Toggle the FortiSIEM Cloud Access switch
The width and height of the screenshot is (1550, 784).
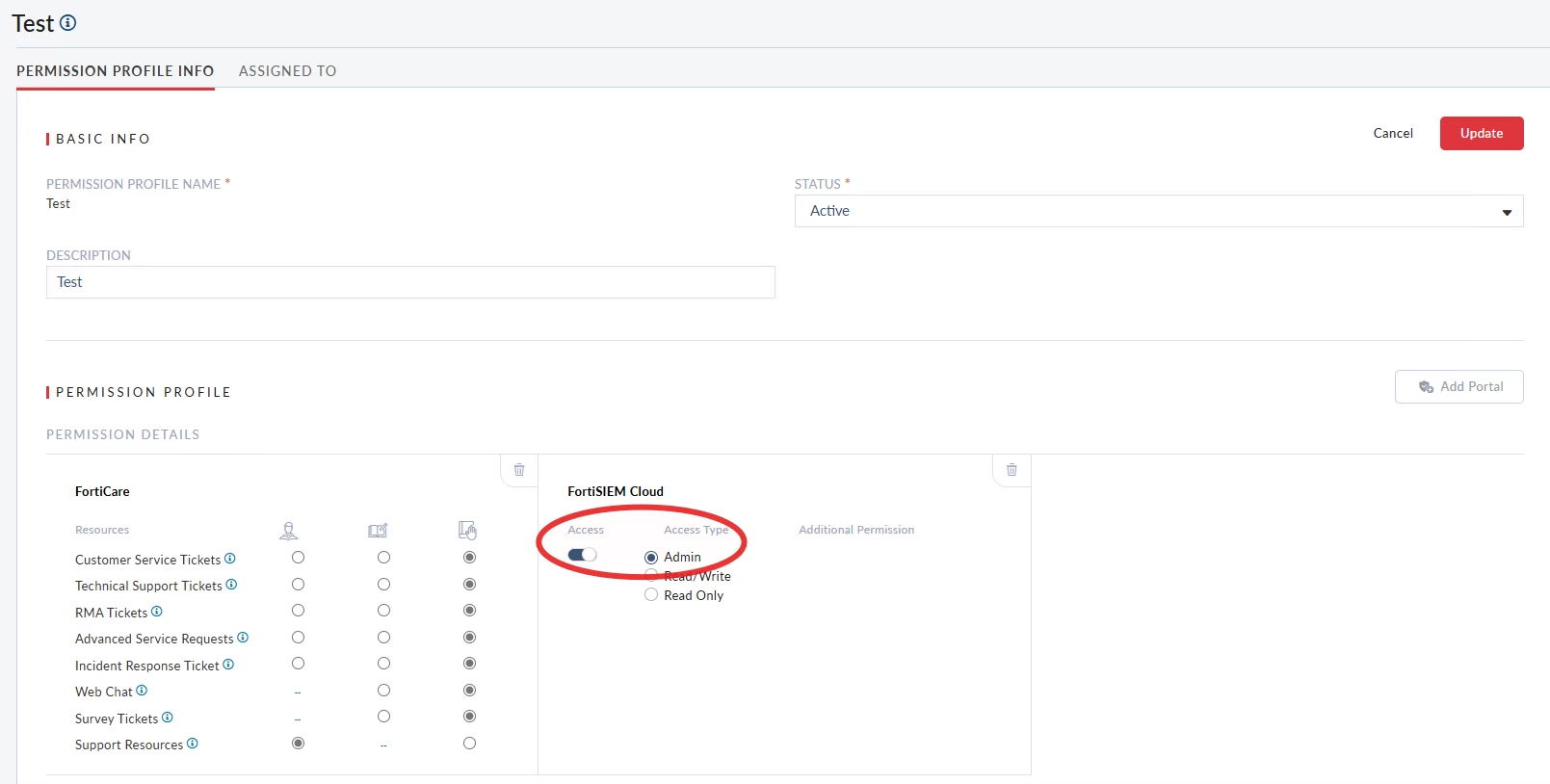(x=583, y=555)
